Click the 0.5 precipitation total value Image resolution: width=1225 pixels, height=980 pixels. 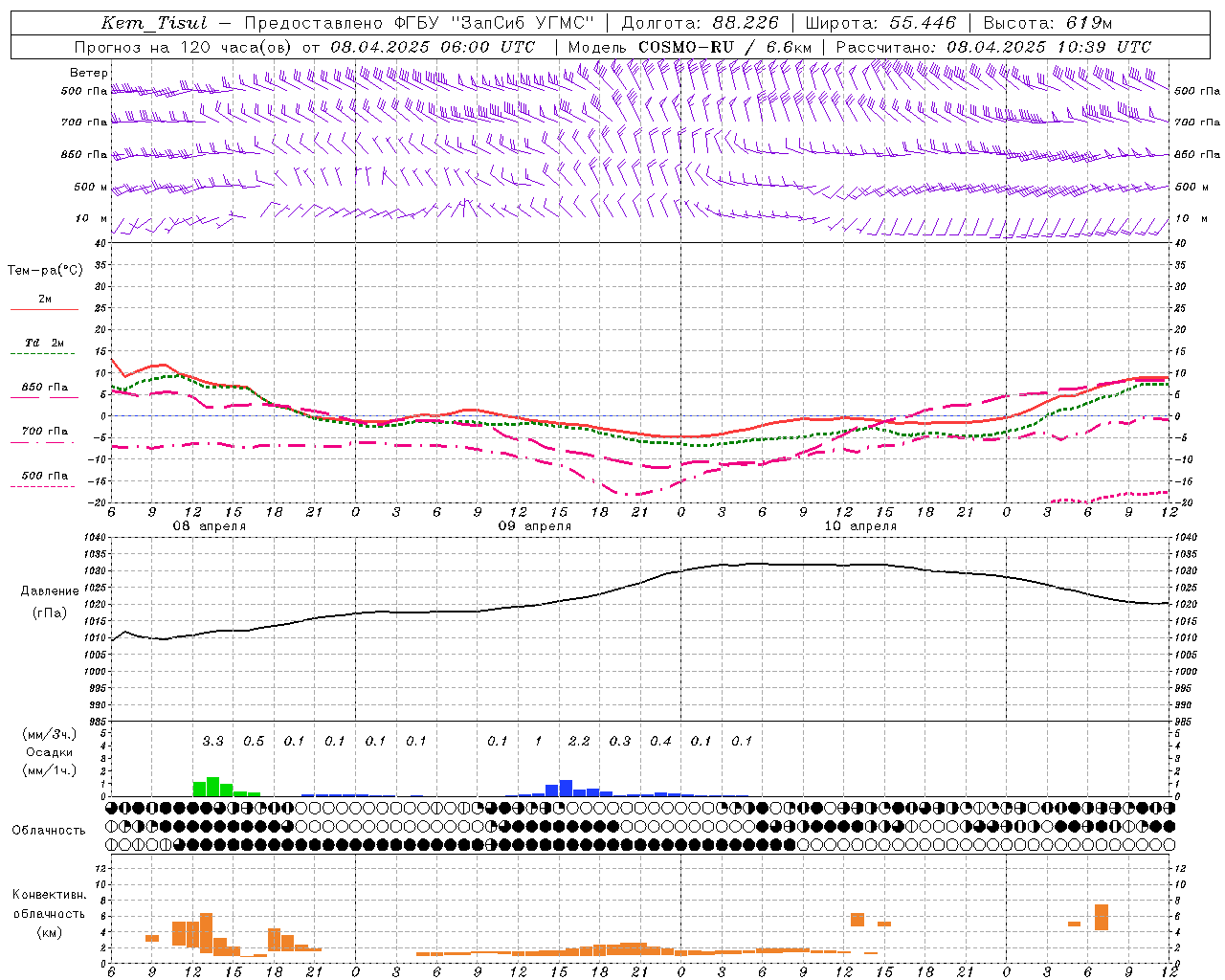(254, 741)
